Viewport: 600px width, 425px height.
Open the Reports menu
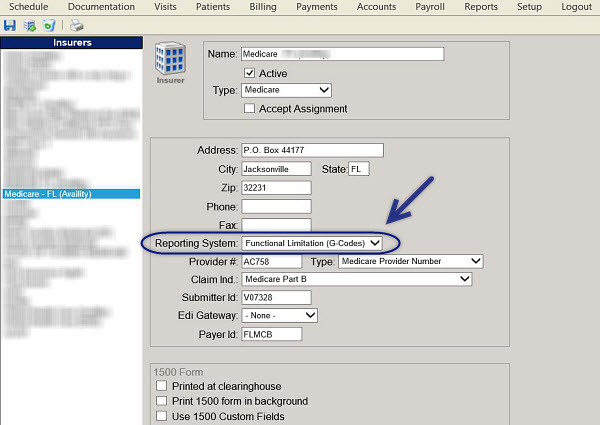[481, 7]
